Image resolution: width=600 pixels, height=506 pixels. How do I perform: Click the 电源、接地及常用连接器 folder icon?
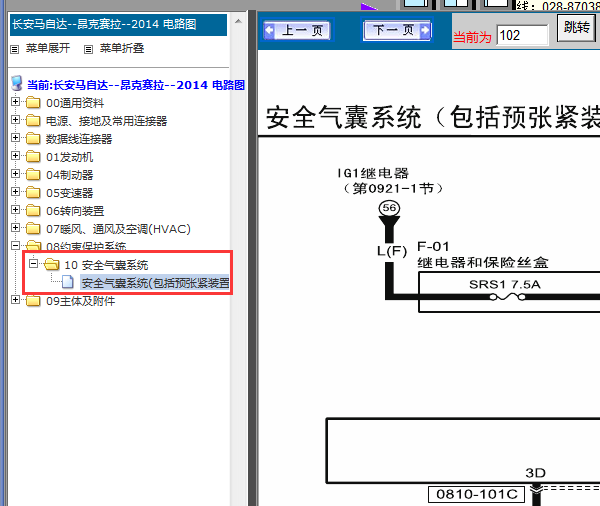(33, 121)
